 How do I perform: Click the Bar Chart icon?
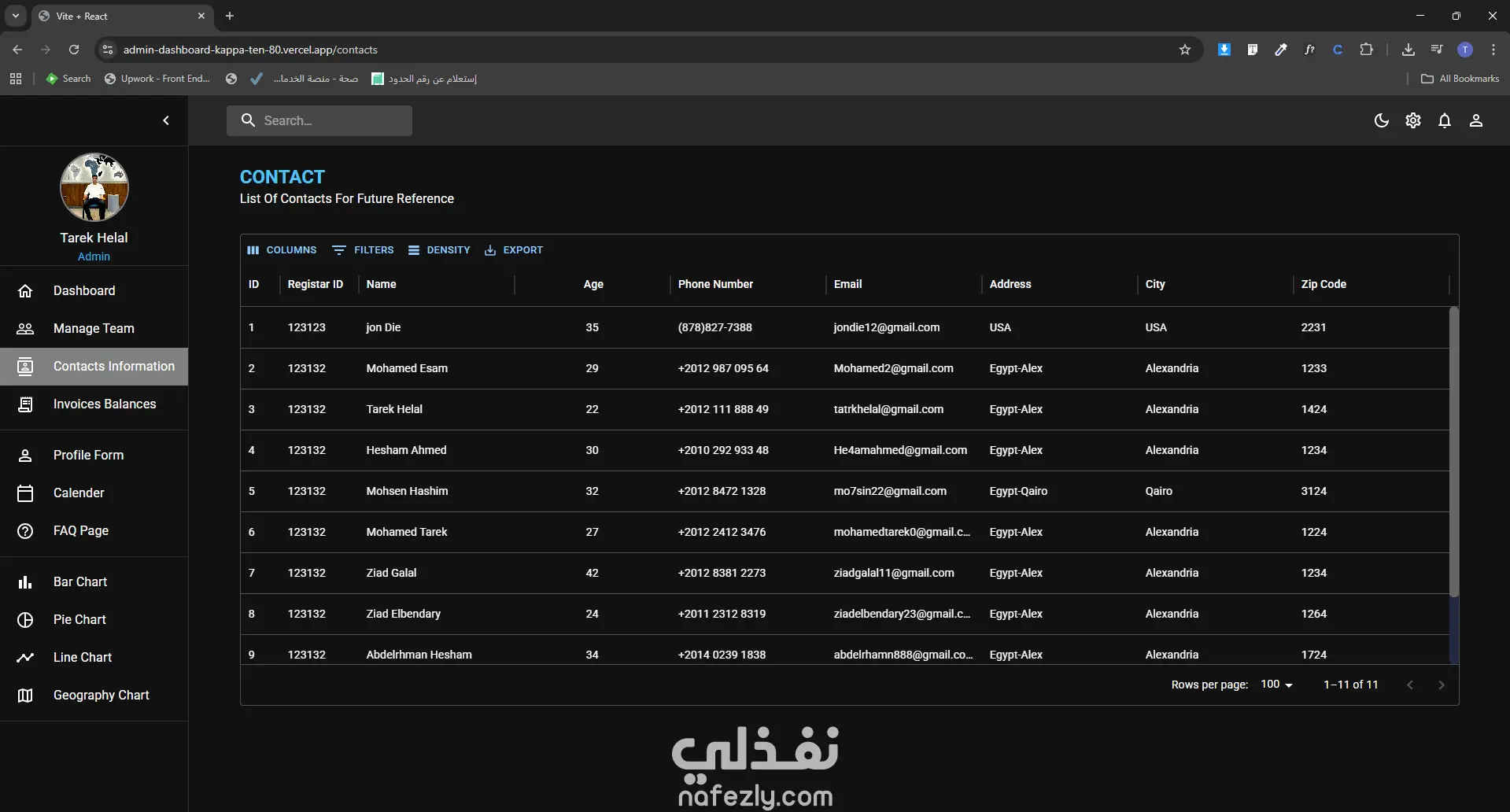point(25,582)
